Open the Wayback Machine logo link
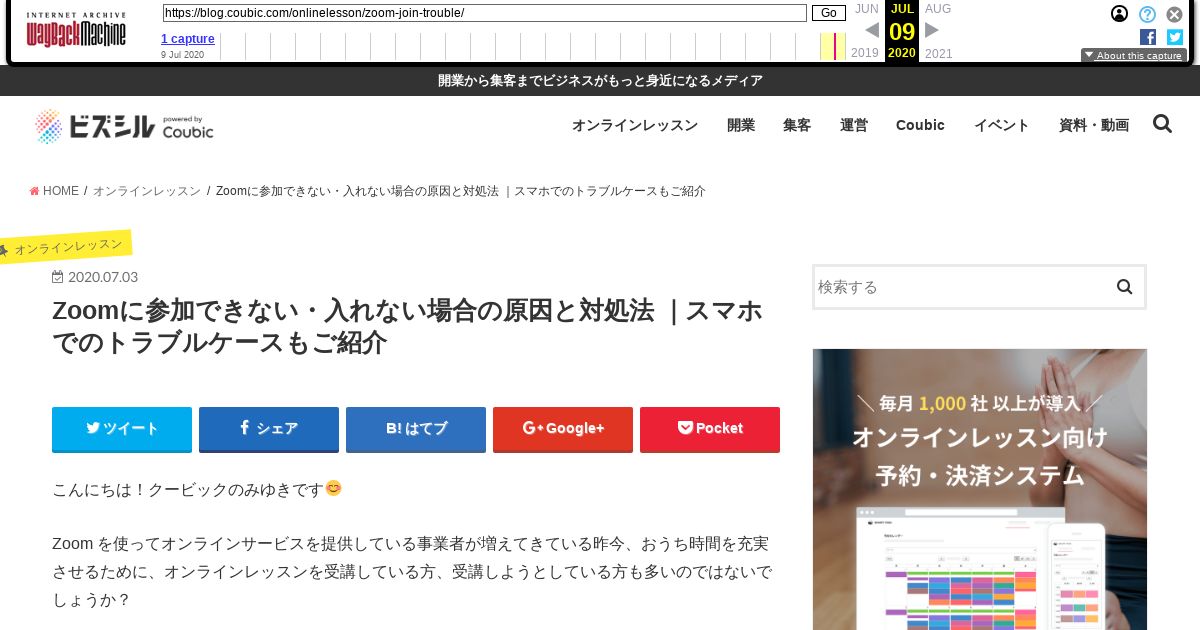 pyautogui.click(x=76, y=30)
